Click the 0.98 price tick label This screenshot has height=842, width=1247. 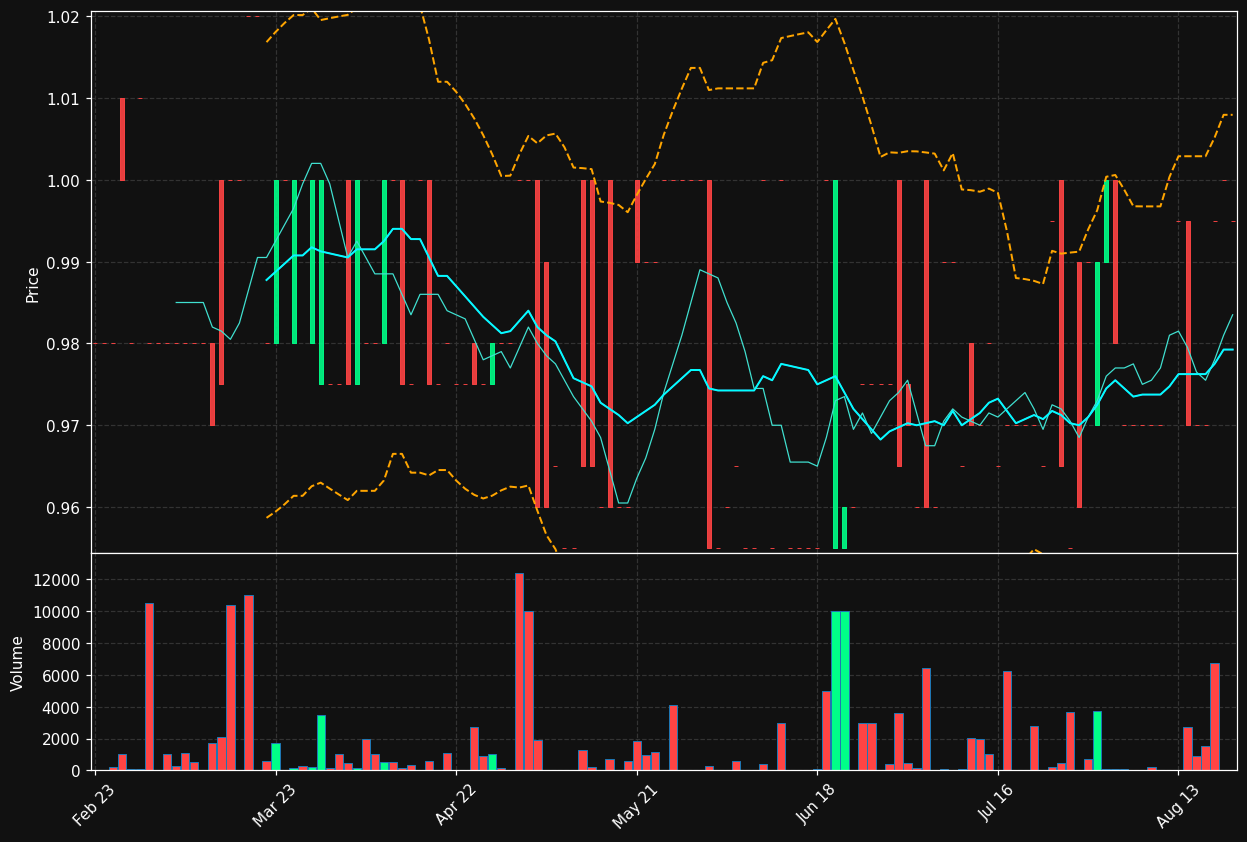(65, 344)
